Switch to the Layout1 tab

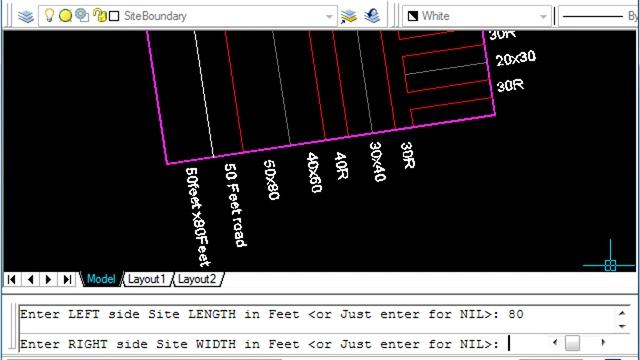pyautogui.click(x=147, y=280)
